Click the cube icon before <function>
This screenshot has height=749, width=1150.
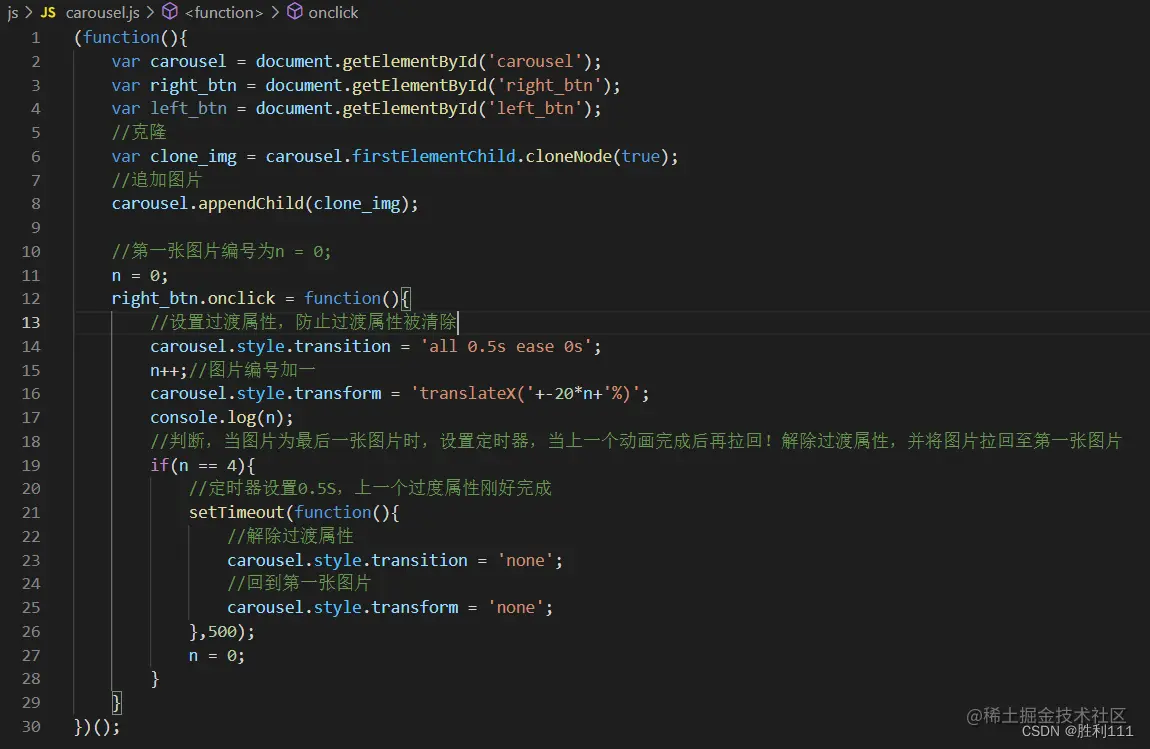pos(170,12)
